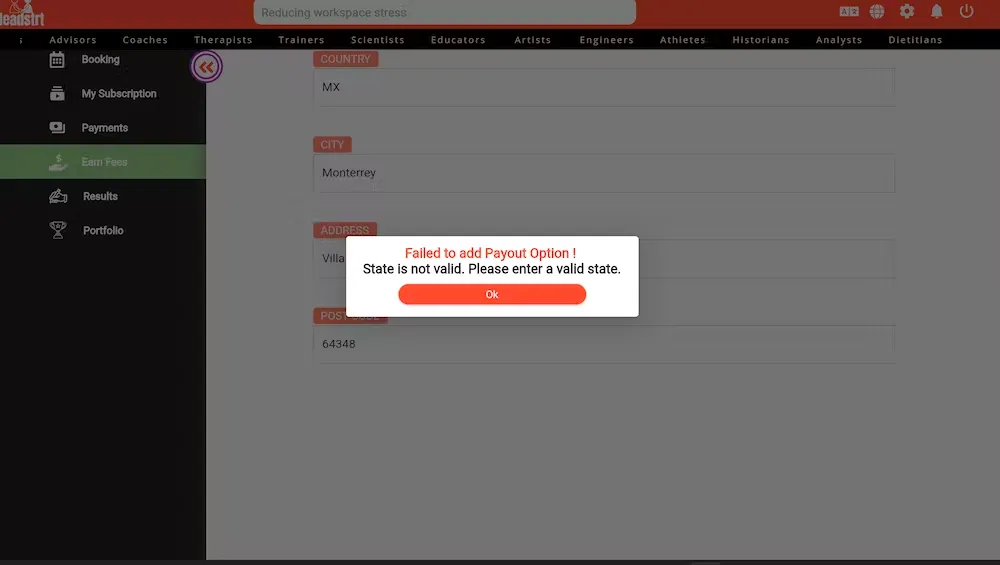Image resolution: width=1000 pixels, height=565 pixels.
Task: Open the Advisors category
Action: coord(73,40)
